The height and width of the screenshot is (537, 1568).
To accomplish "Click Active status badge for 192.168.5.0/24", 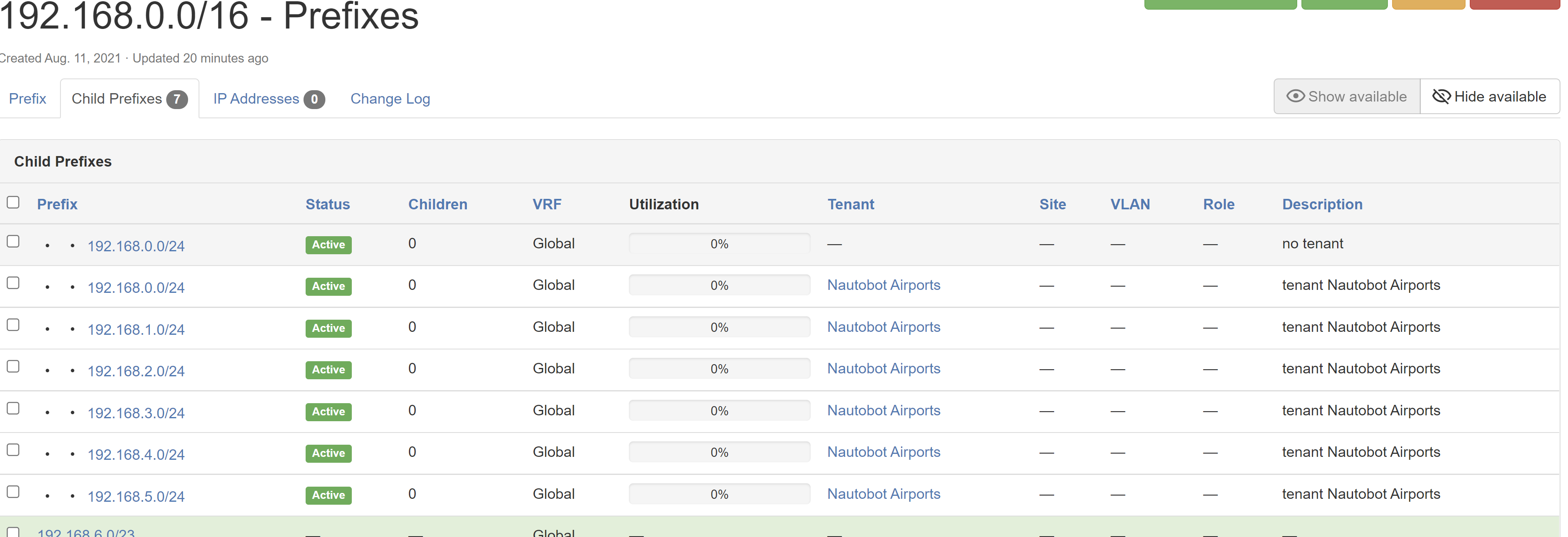I will [x=328, y=495].
